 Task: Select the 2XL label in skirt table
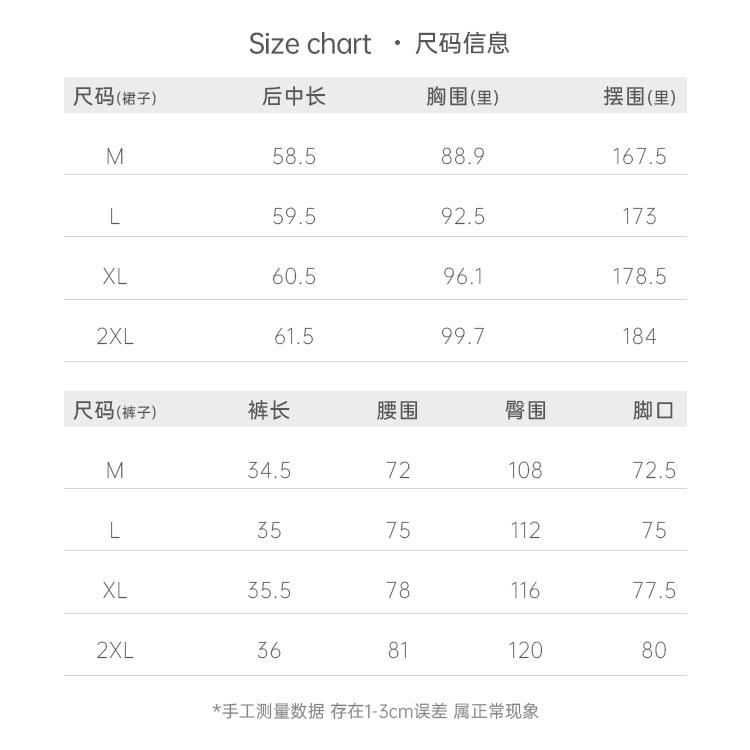pos(115,336)
